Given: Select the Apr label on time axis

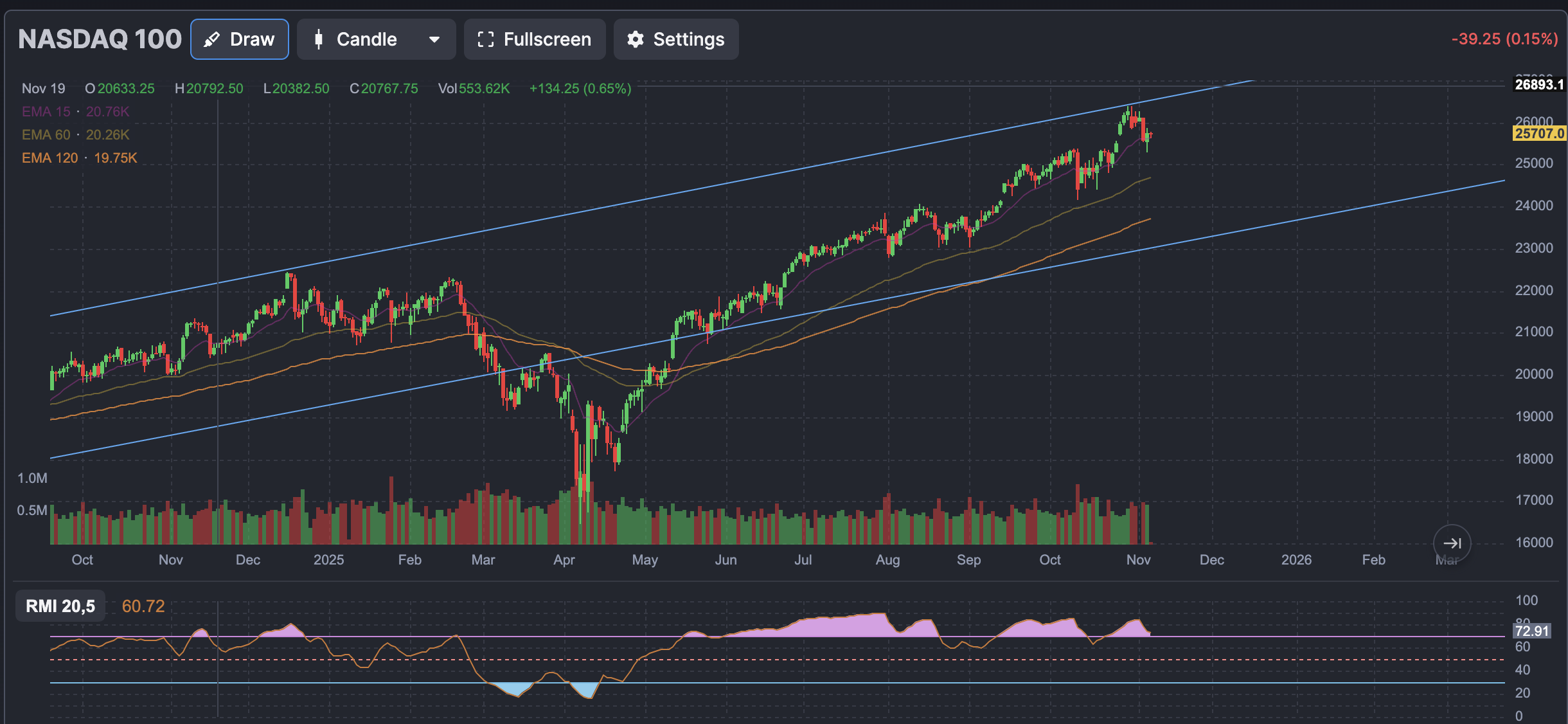Looking at the screenshot, I should (x=564, y=560).
